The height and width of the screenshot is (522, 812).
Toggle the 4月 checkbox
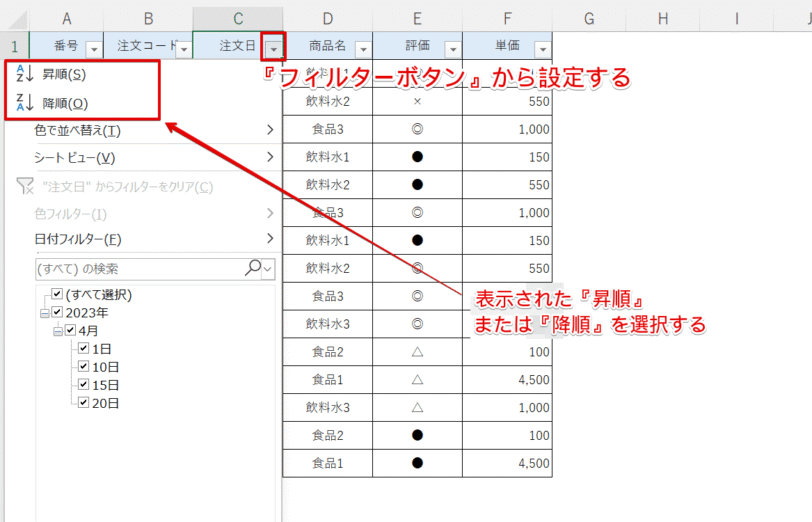pos(70,330)
